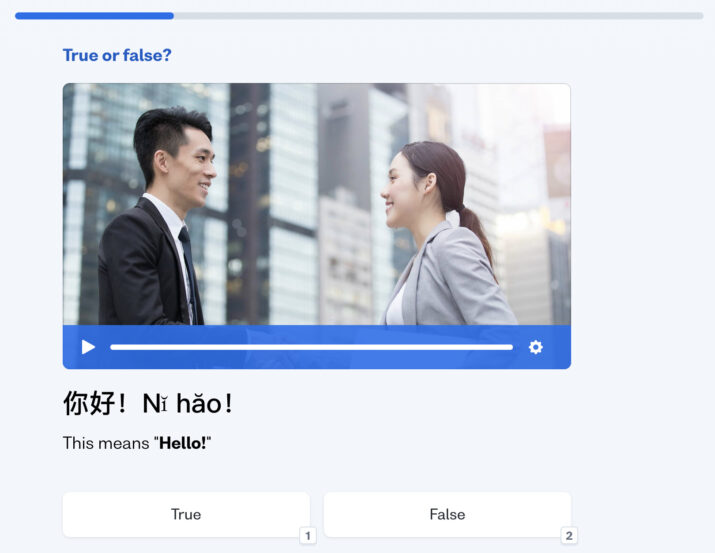Viewport: 715px width, 553px height.
Task: Click the text This means "Hello!"
Action: tap(137, 443)
